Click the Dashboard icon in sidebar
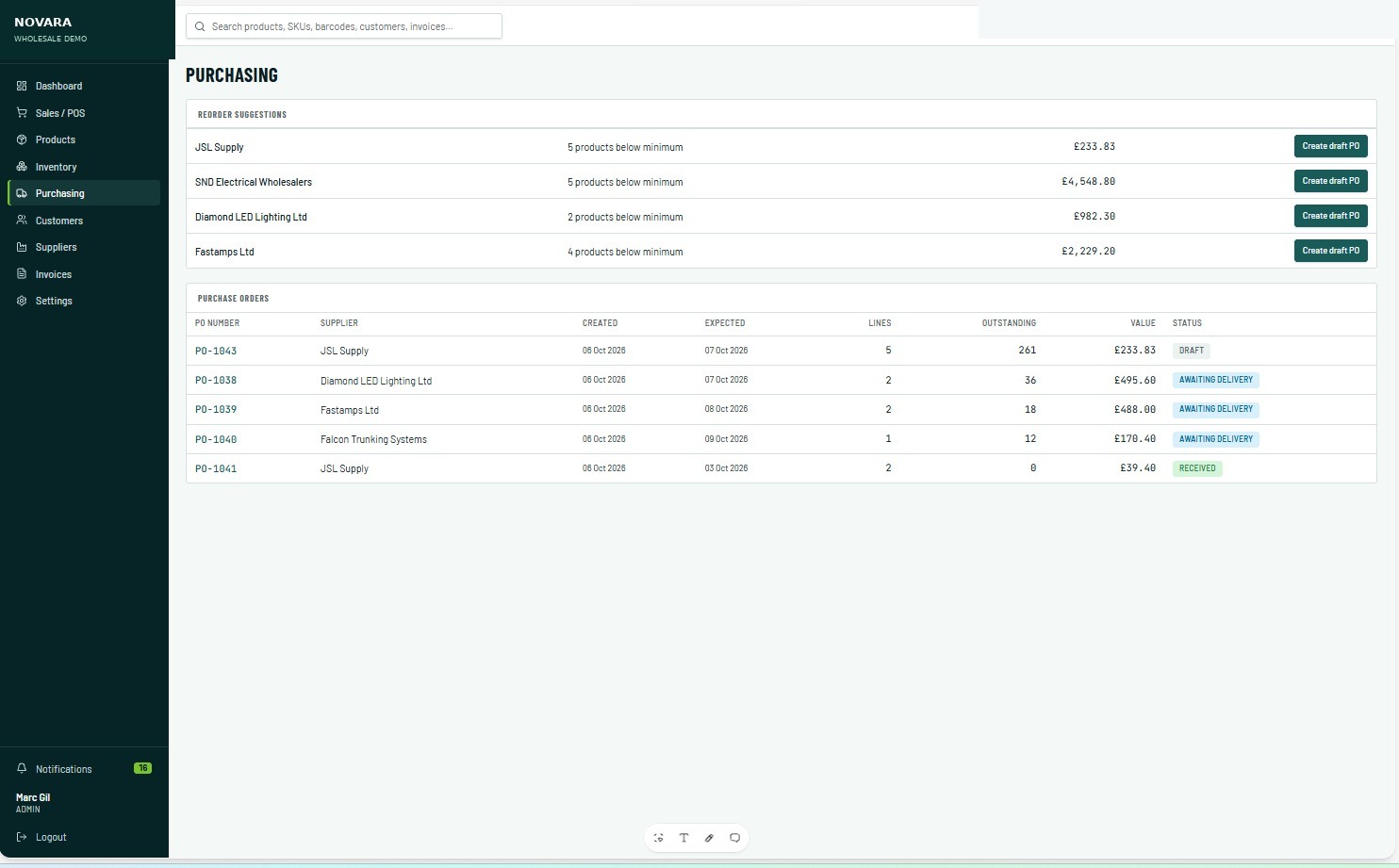Viewport: 1399px width, 868px height. (22, 86)
